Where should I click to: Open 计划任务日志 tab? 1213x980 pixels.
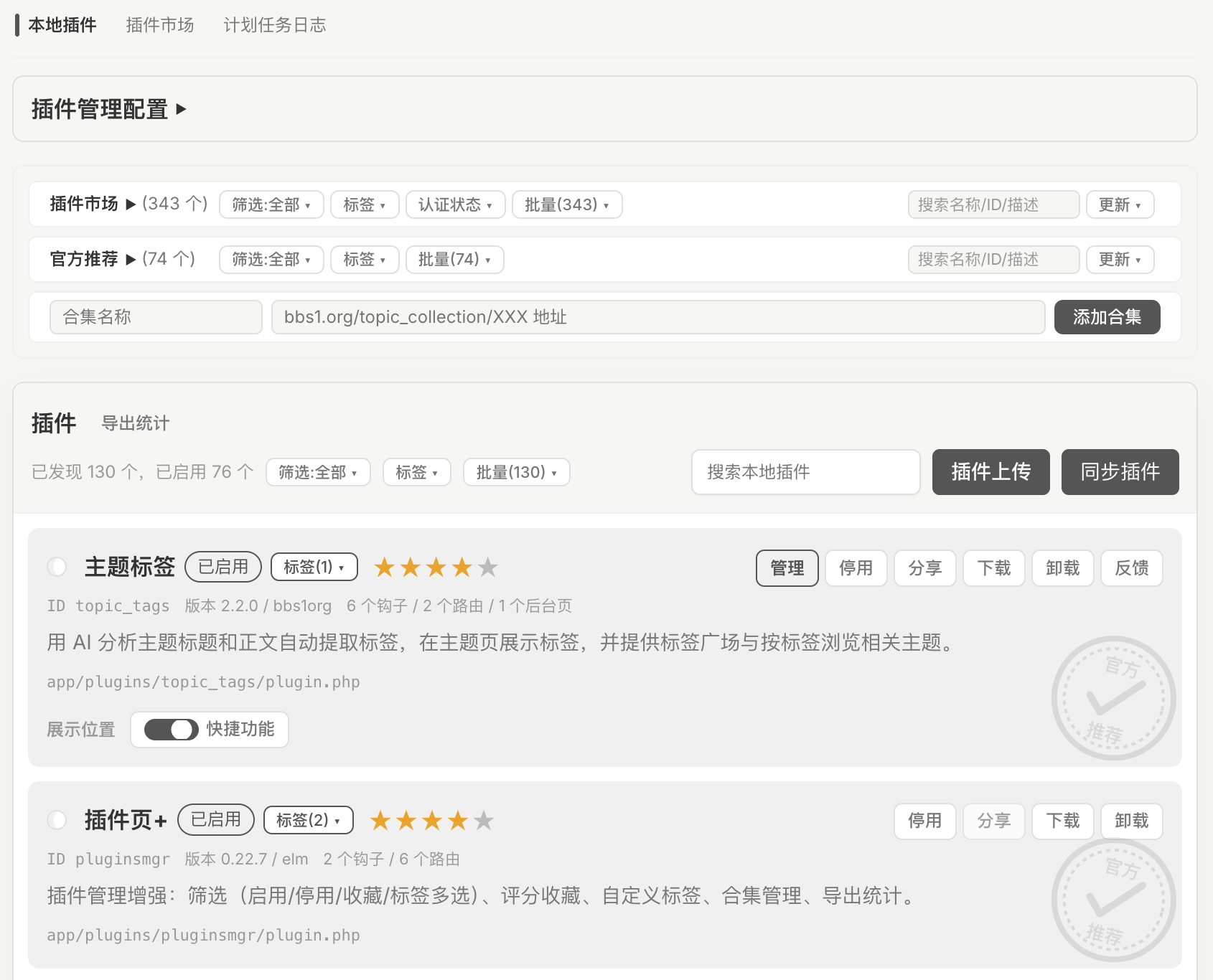click(275, 25)
